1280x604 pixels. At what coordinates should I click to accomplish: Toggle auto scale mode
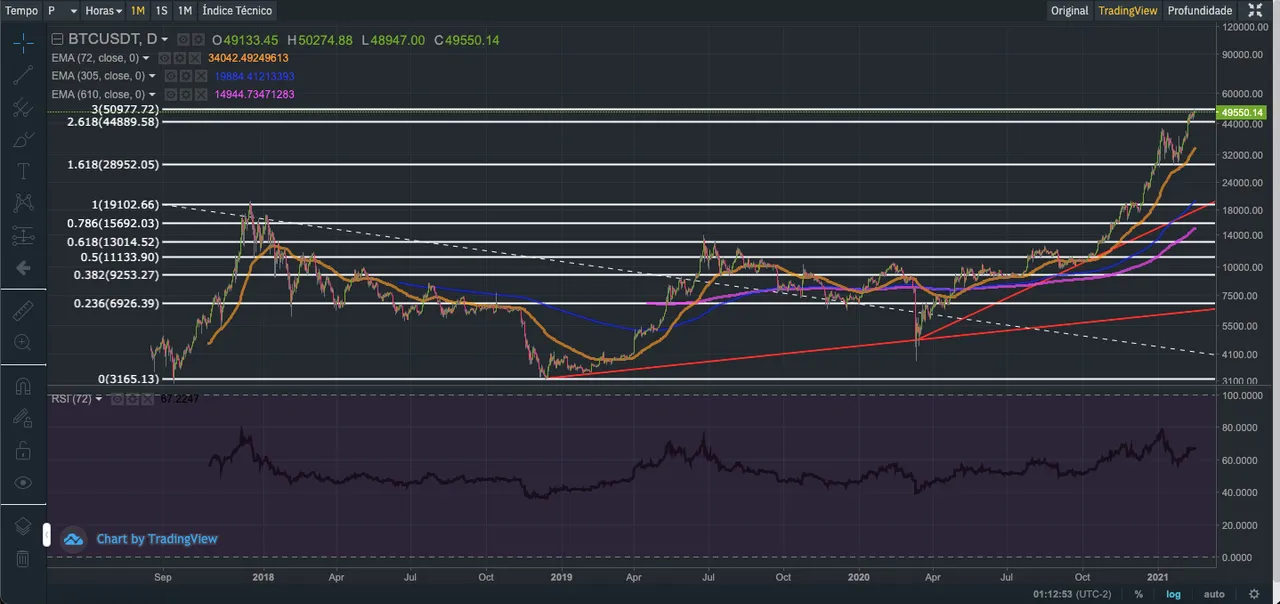[1213, 594]
